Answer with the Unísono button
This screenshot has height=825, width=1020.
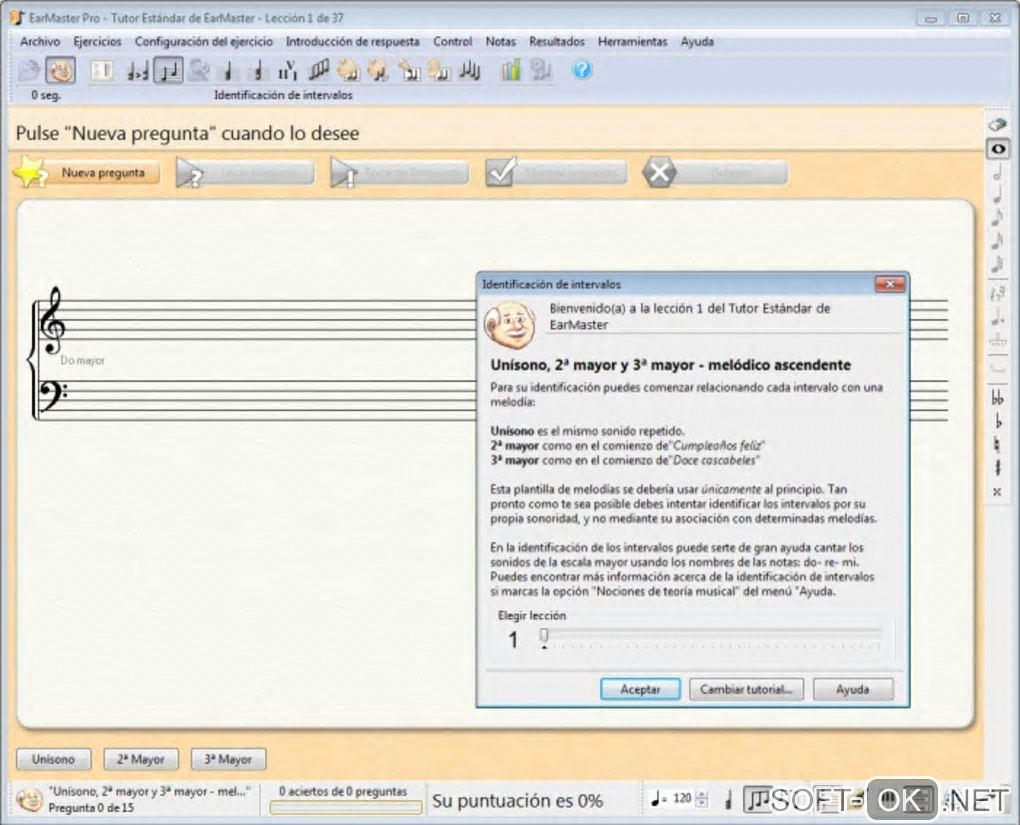tap(53, 759)
